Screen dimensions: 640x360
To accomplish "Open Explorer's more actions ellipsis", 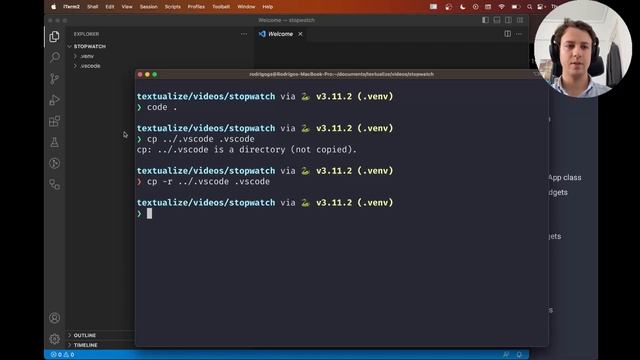I will tap(244, 34).
